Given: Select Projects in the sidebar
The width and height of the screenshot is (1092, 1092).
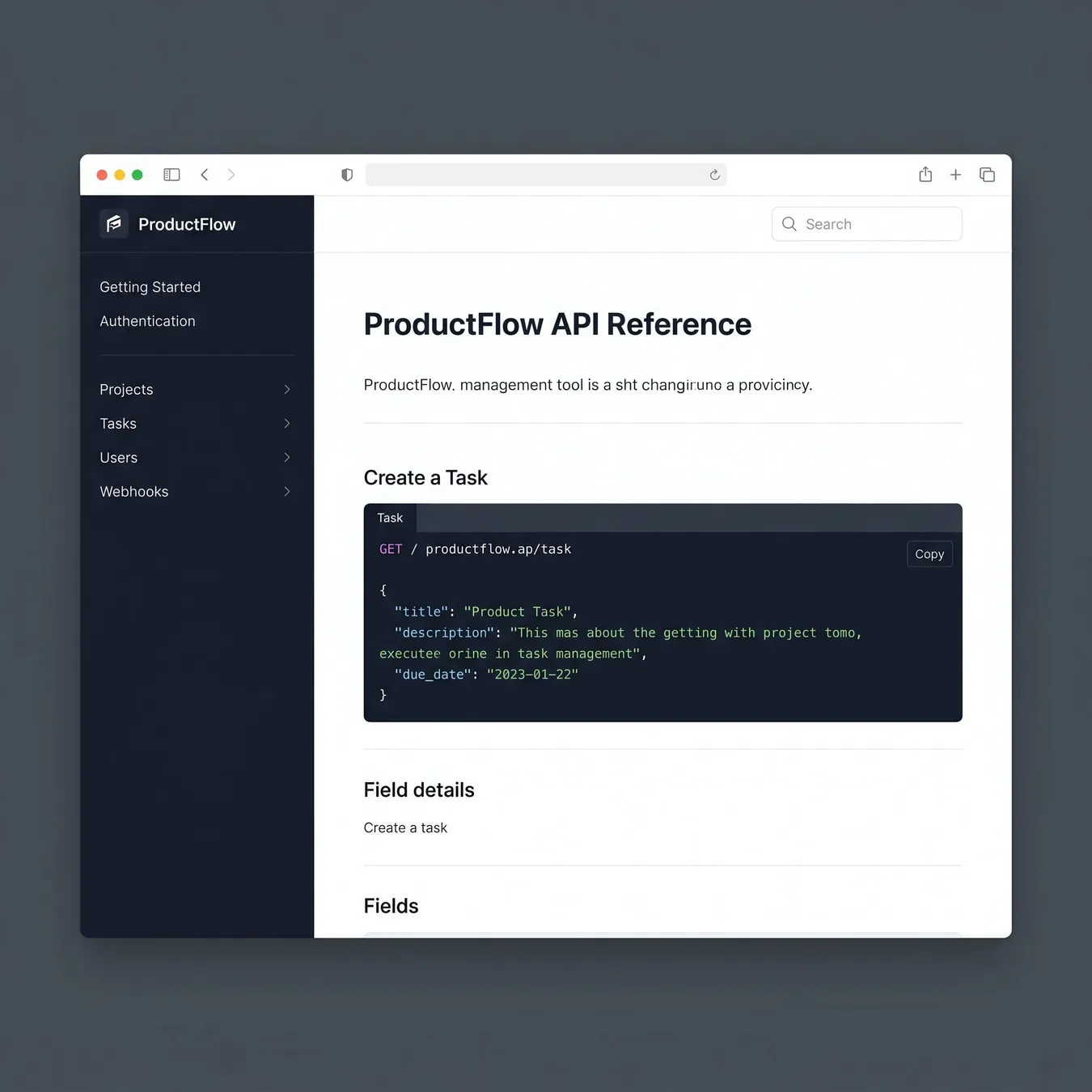Looking at the screenshot, I should tap(126, 389).
